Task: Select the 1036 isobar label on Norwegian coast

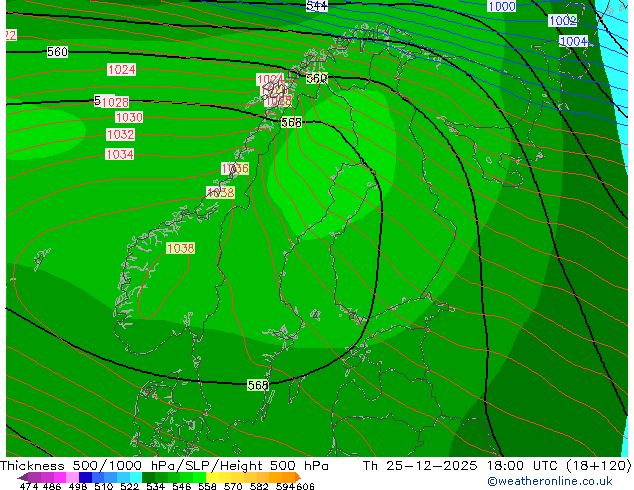Action: [x=235, y=169]
